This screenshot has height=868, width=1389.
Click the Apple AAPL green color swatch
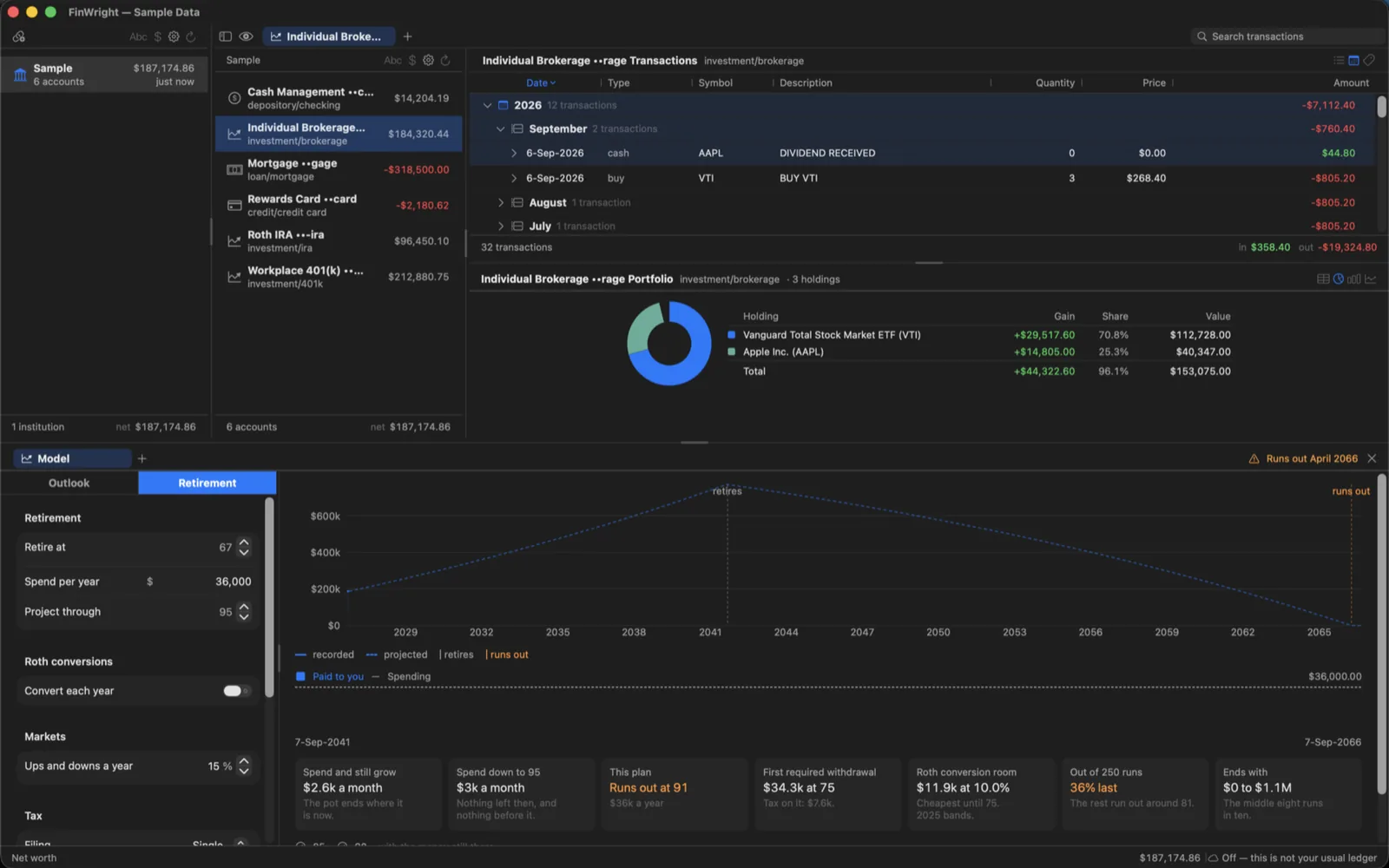pyautogui.click(x=732, y=352)
